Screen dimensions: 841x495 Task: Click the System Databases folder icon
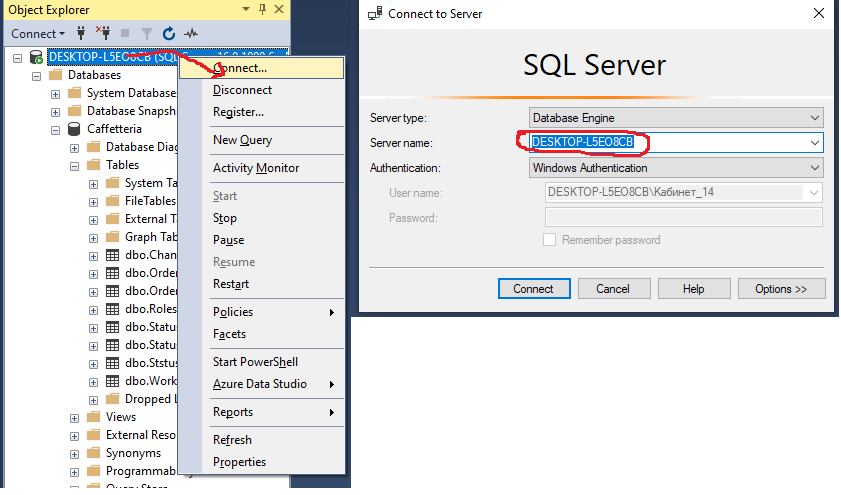point(75,93)
